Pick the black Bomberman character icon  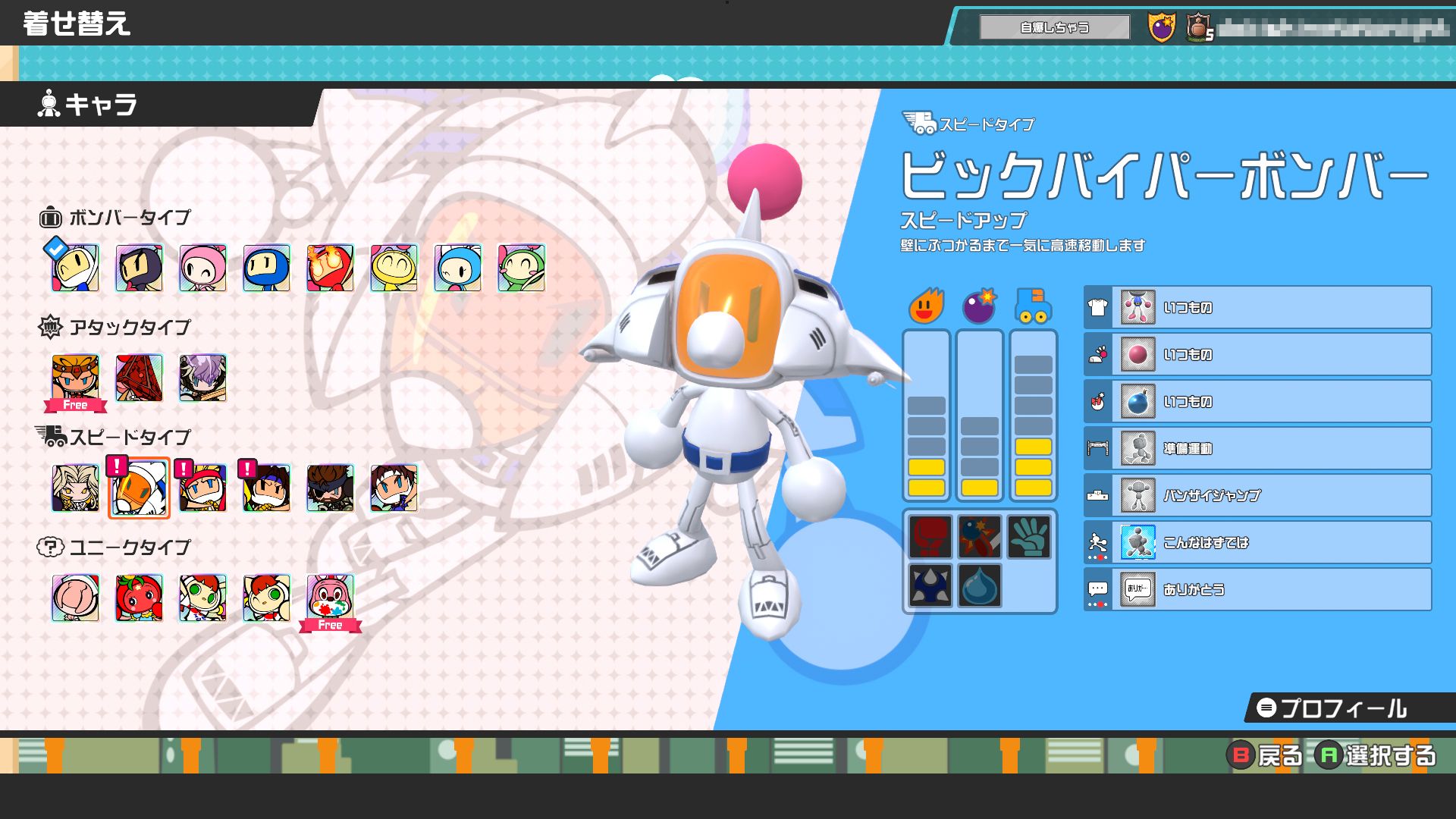click(x=139, y=268)
